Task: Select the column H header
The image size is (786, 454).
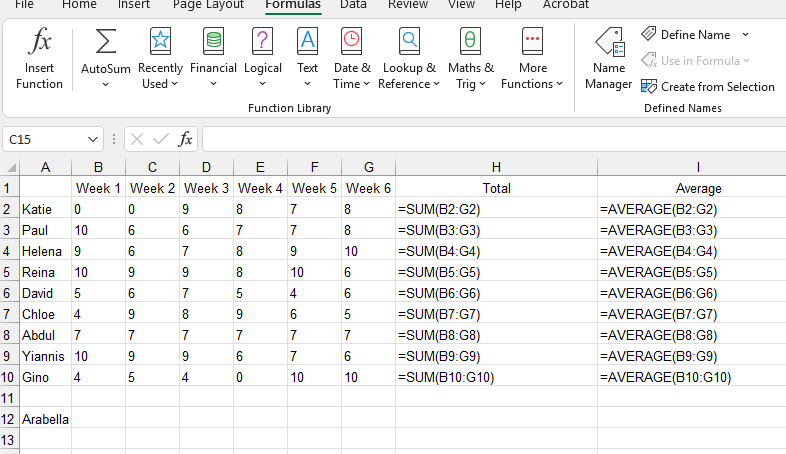Action: point(496,167)
